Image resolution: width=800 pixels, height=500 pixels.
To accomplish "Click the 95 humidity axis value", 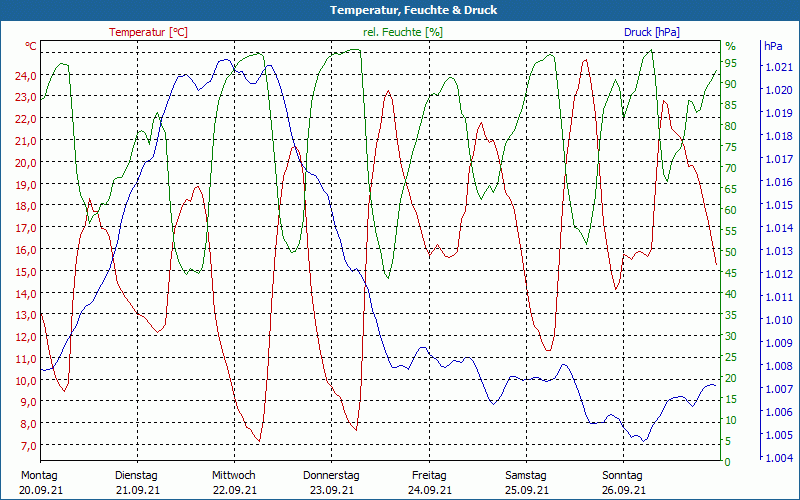I will (731, 63).
